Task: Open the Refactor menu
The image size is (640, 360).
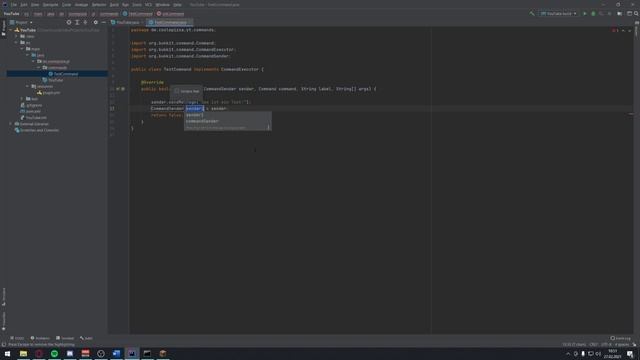Action: click(99, 4)
